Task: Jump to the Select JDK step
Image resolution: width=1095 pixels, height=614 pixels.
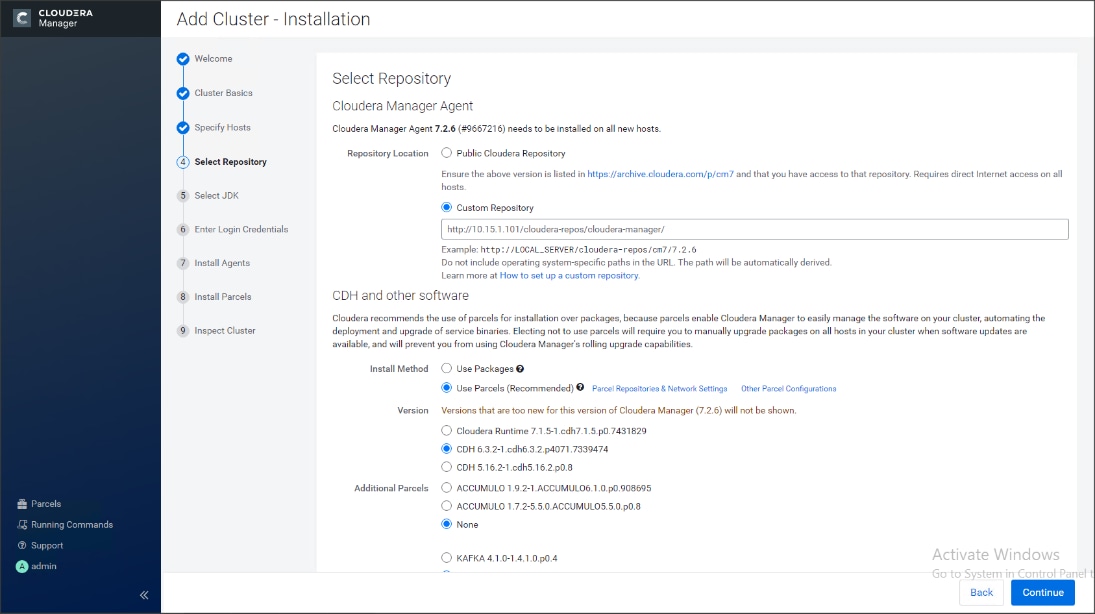Action: [x=216, y=195]
